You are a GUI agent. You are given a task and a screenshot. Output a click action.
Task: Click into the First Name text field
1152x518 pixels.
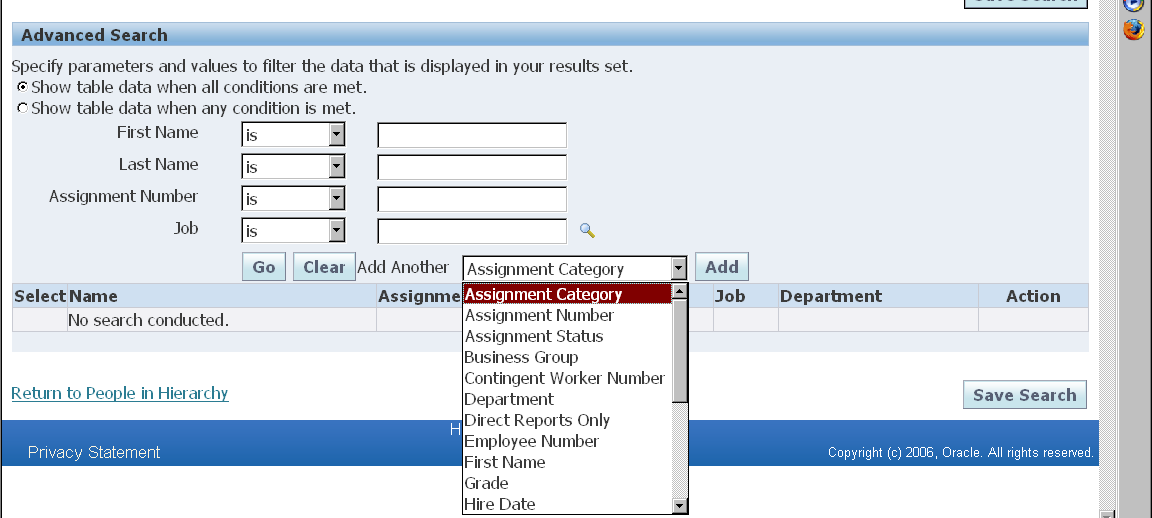coord(471,135)
